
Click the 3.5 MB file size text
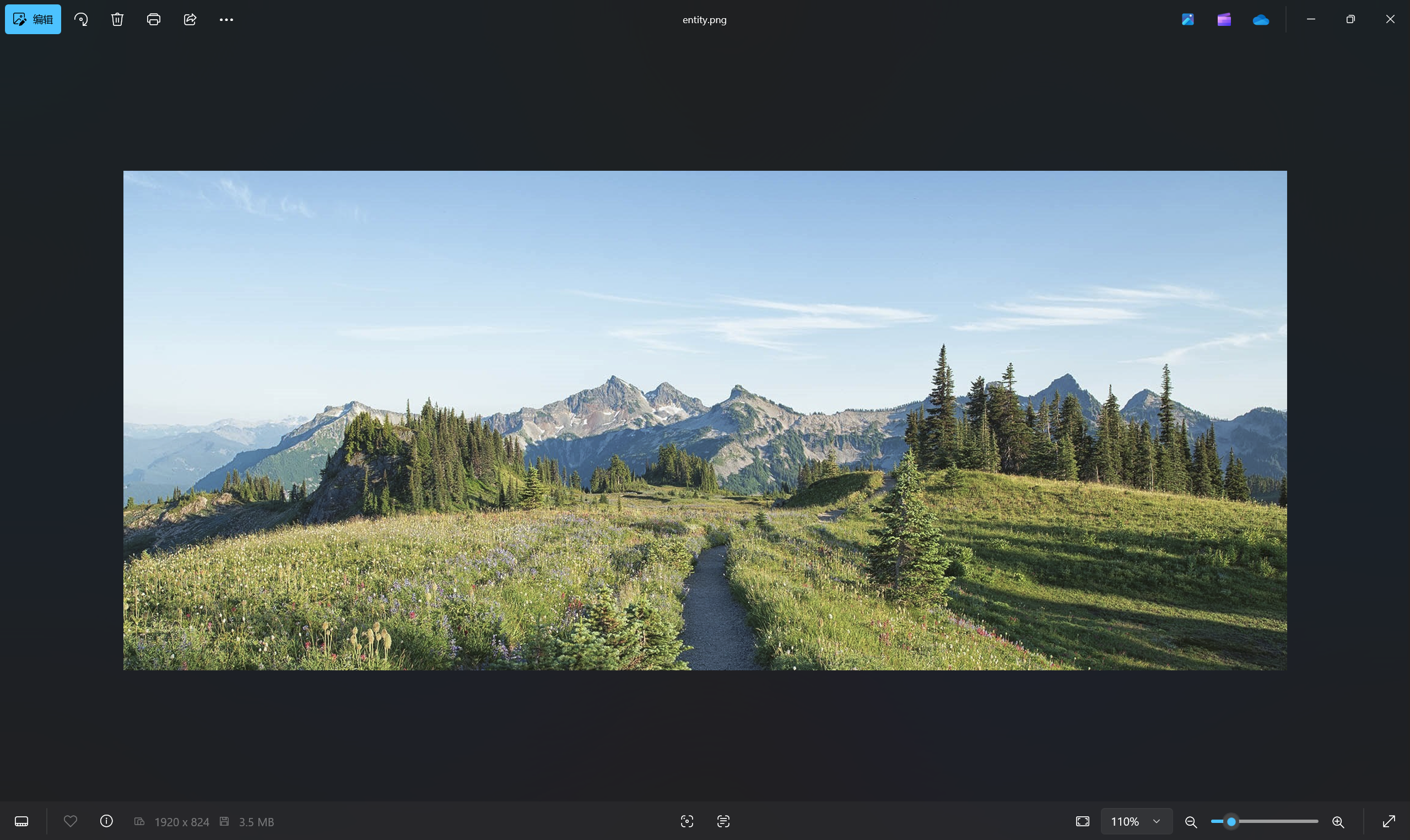pos(256,822)
